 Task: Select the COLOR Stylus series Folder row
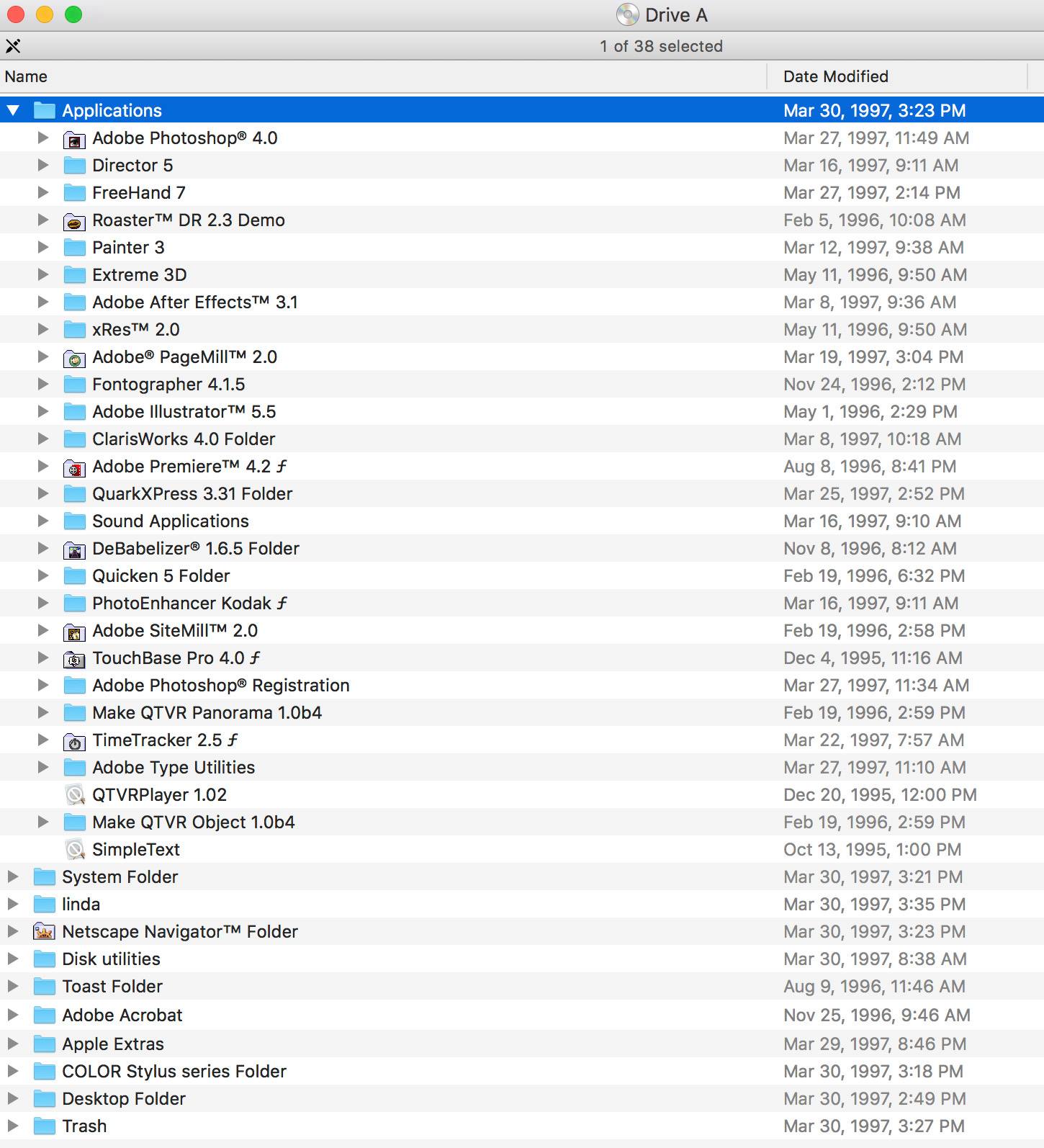522,1072
